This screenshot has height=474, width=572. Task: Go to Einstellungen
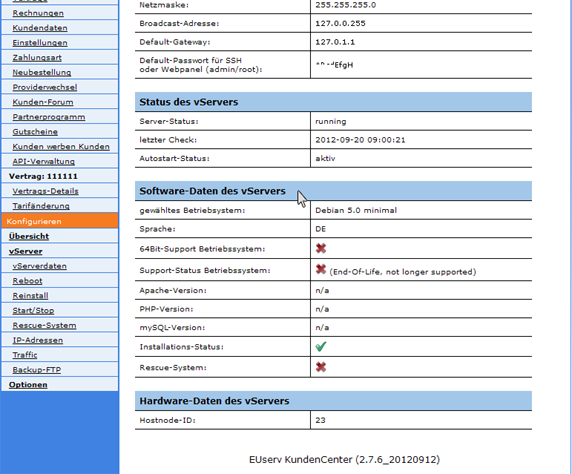click(x=40, y=43)
